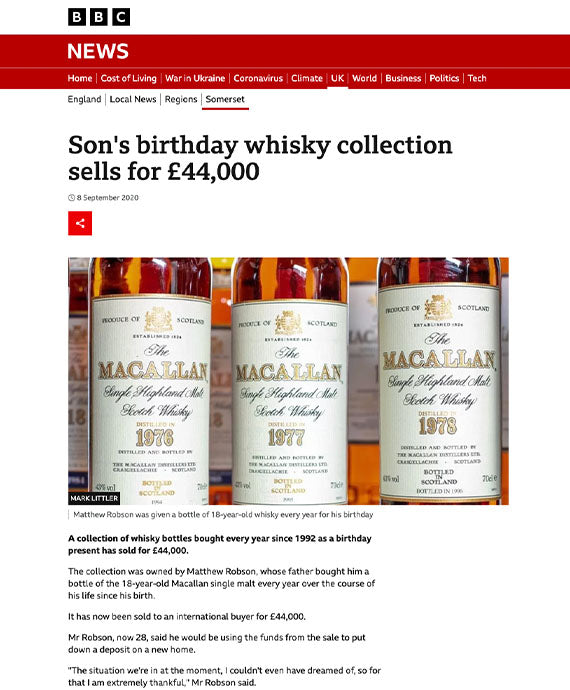Open the Cost of Living section
This screenshot has width=570, height=690.
pos(129,78)
